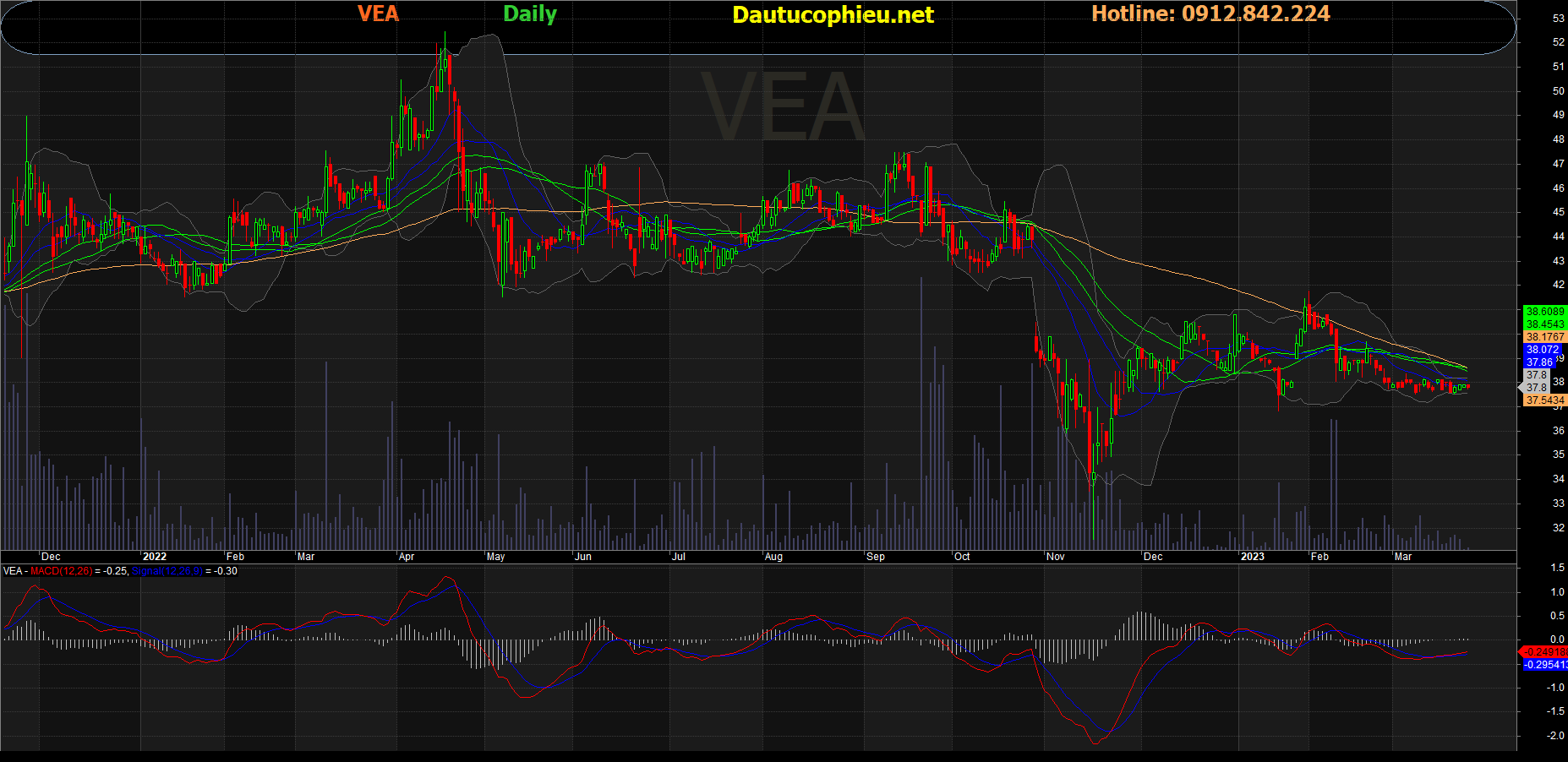Screen dimensions: 1568x762
Task: Click the blue 38.072 price tag
Action: click(1542, 350)
